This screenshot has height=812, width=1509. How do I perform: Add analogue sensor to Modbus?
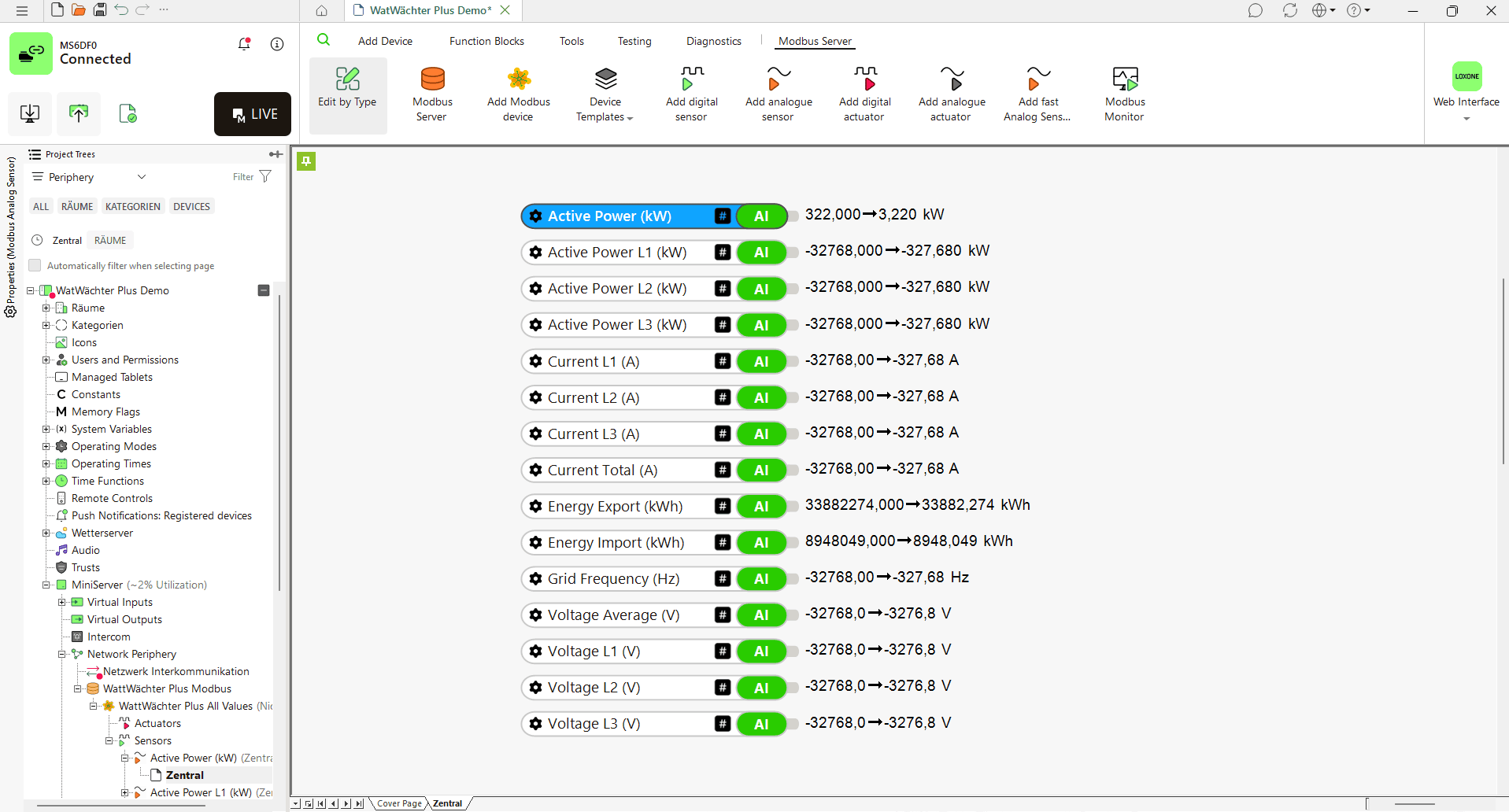[779, 94]
